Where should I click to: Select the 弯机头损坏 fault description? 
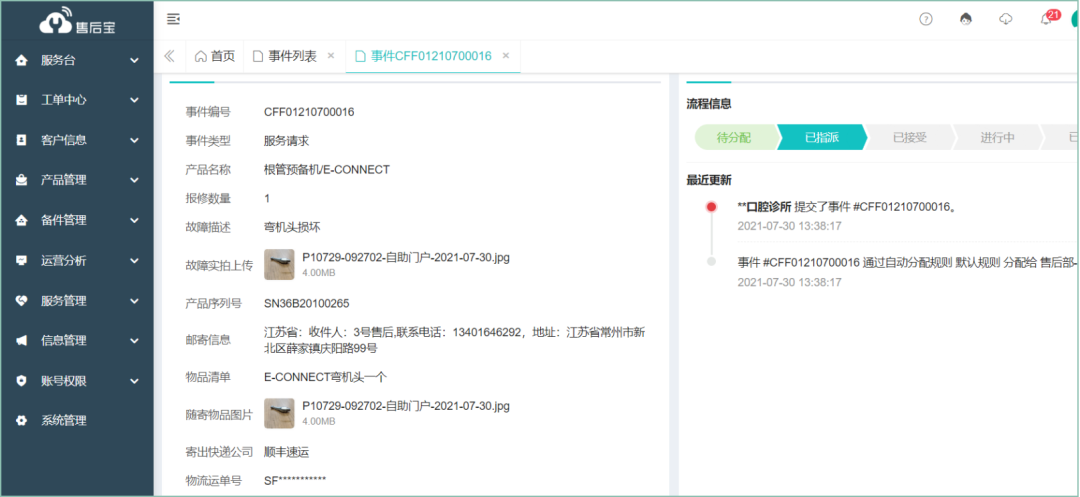coord(292,227)
